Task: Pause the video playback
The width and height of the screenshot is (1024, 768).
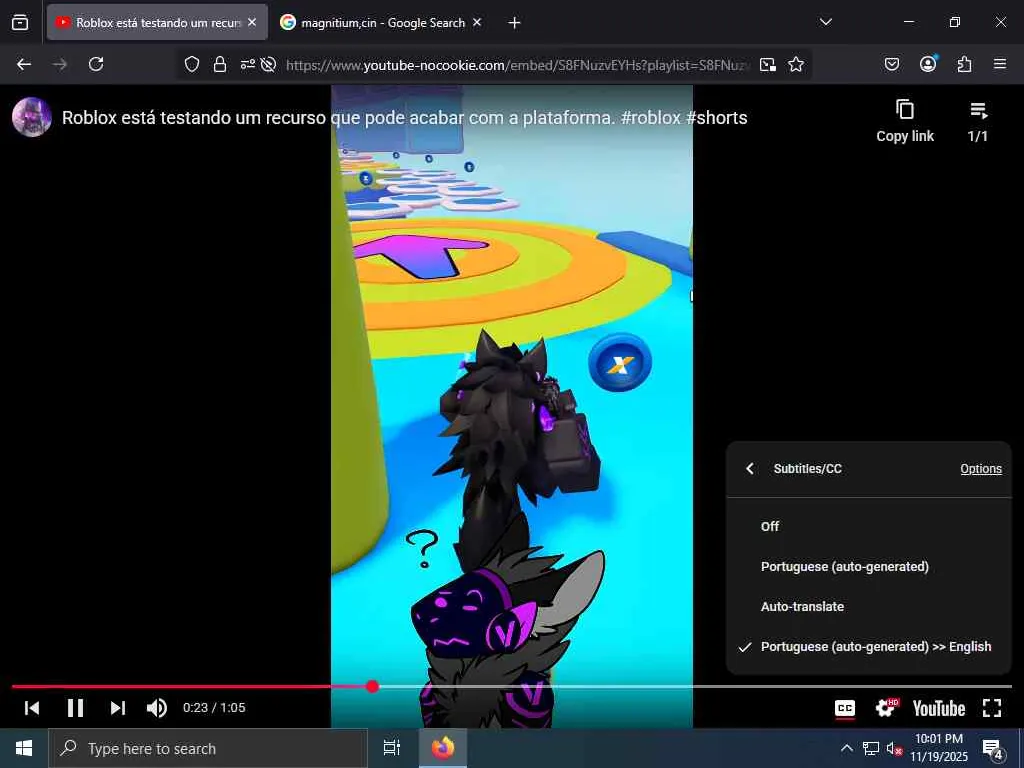Action: (75, 708)
